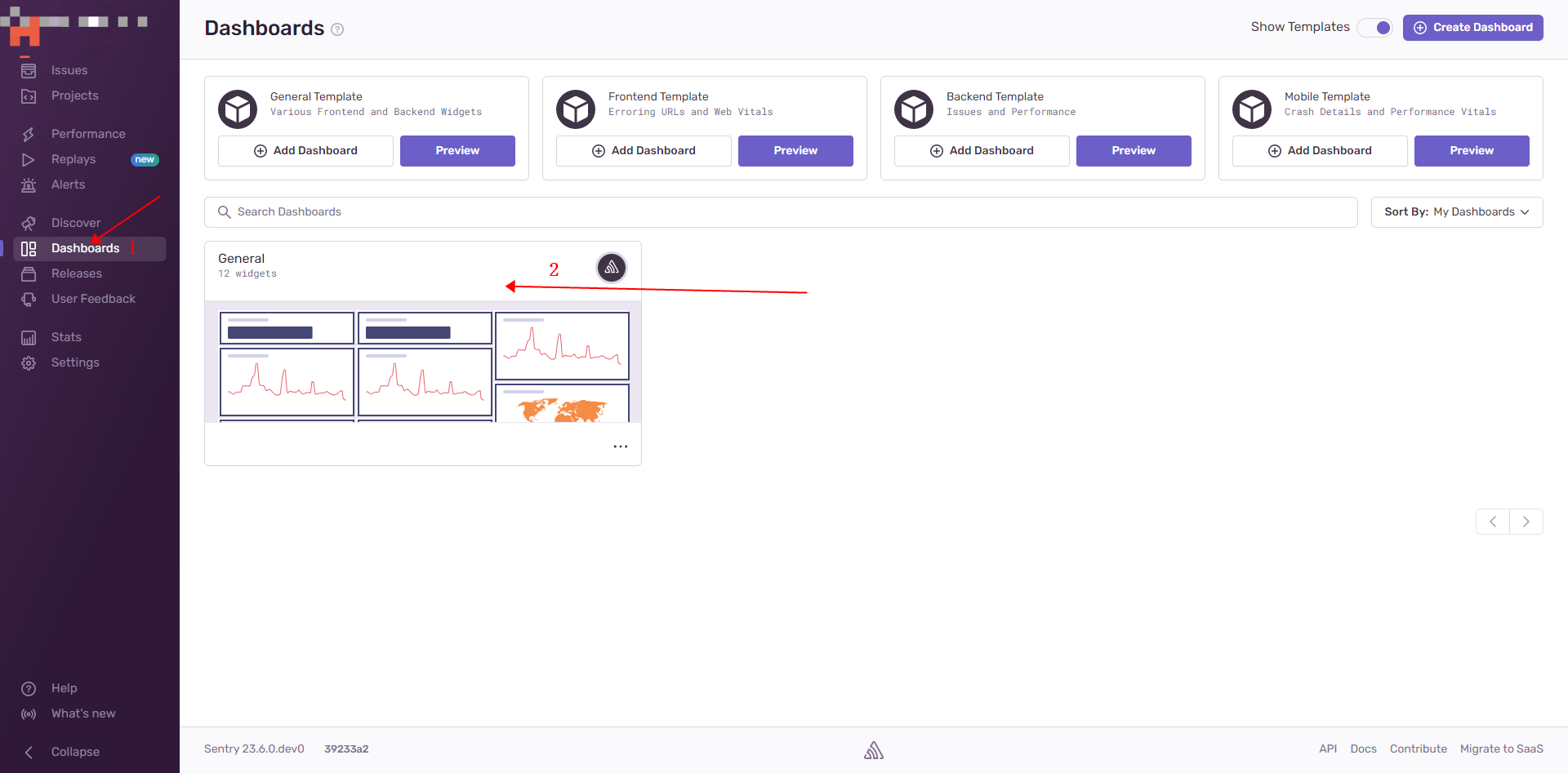The height and width of the screenshot is (773, 1568).
Task: Open Issues from the sidebar icon
Action: coord(29,70)
